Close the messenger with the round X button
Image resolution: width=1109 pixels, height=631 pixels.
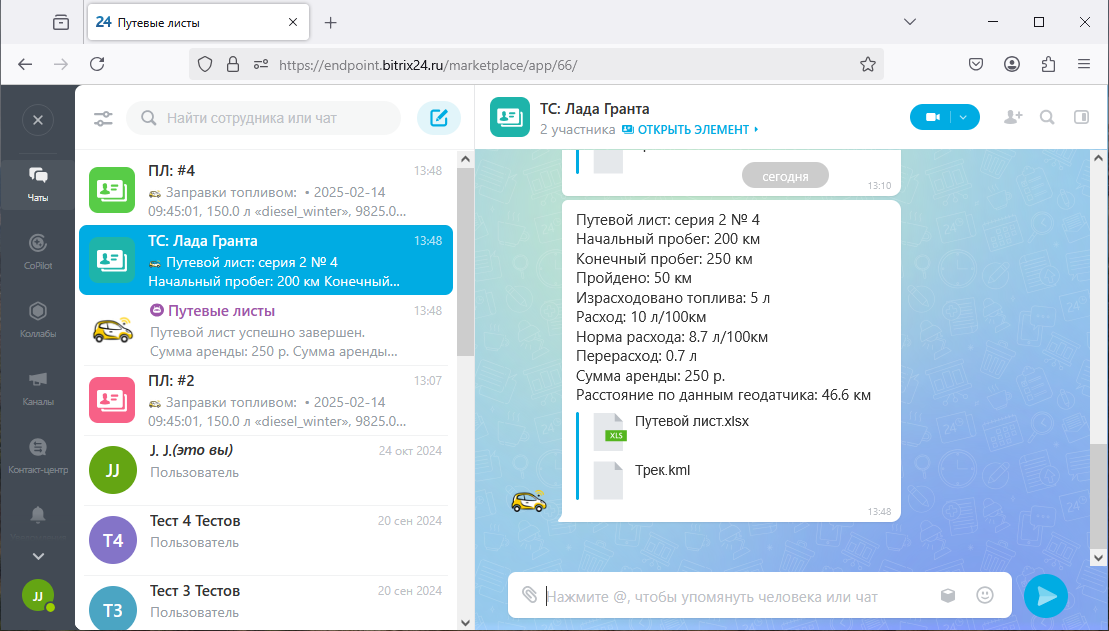(38, 120)
